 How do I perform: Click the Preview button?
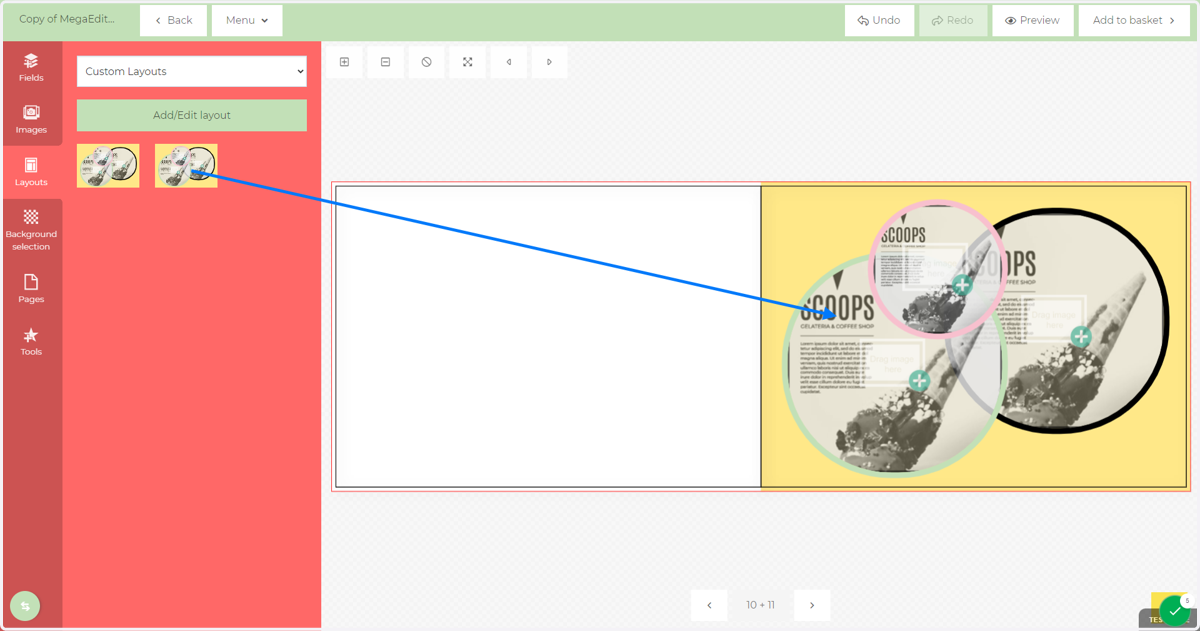tap(1032, 20)
